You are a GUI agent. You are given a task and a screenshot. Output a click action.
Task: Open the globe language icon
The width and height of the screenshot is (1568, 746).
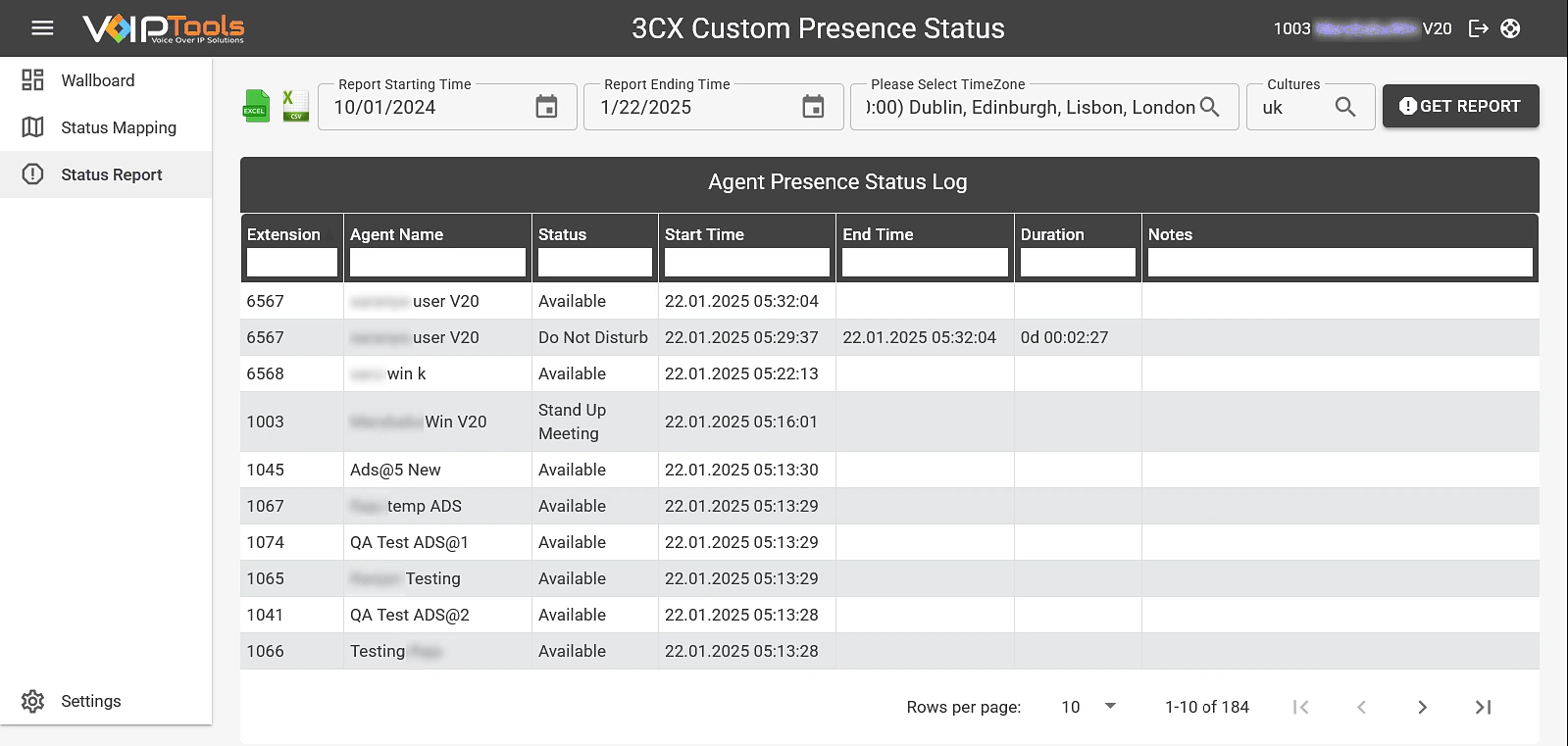pos(1511,28)
